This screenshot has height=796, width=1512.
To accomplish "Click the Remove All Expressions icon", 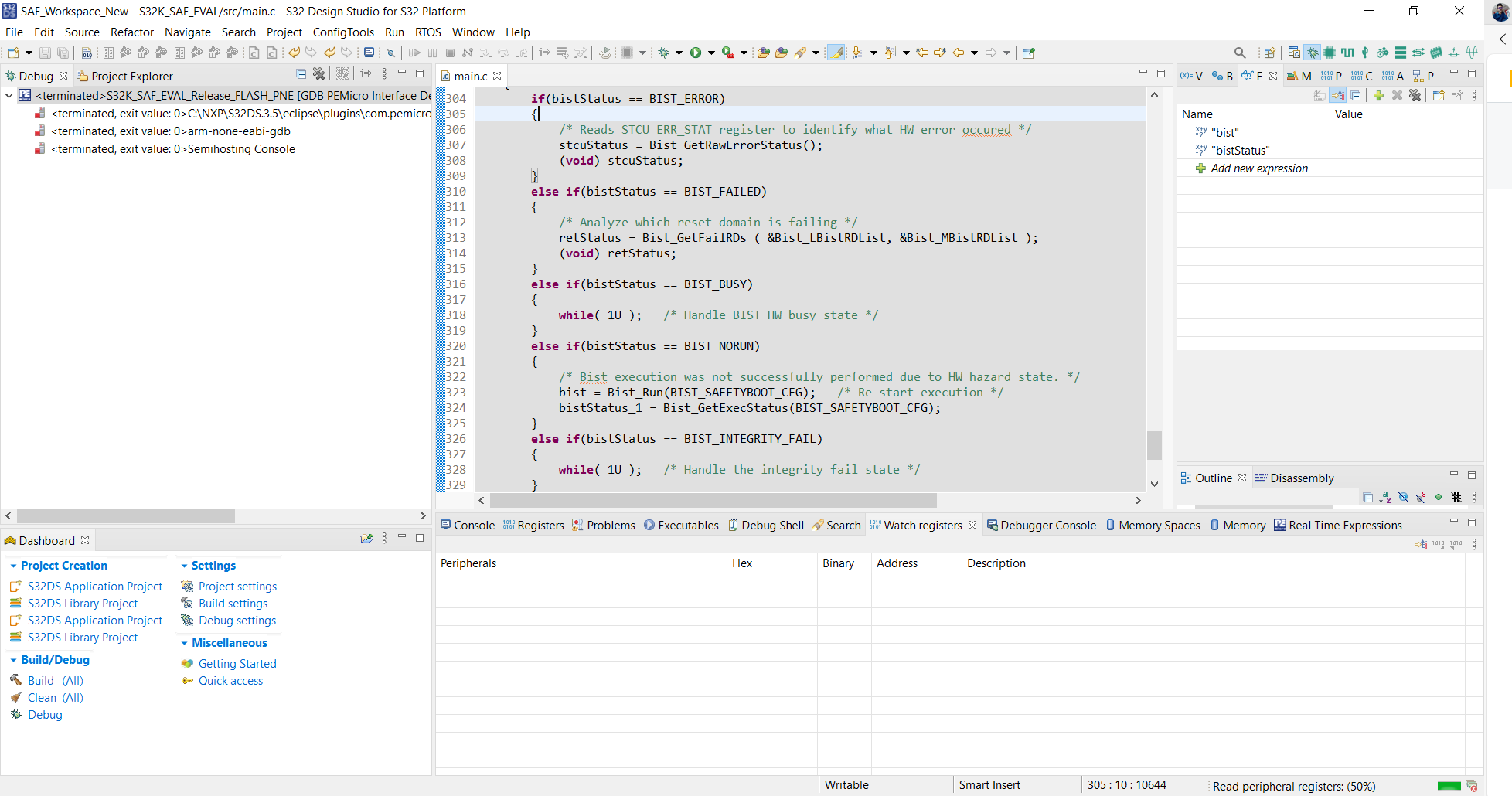I will 1415,95.
